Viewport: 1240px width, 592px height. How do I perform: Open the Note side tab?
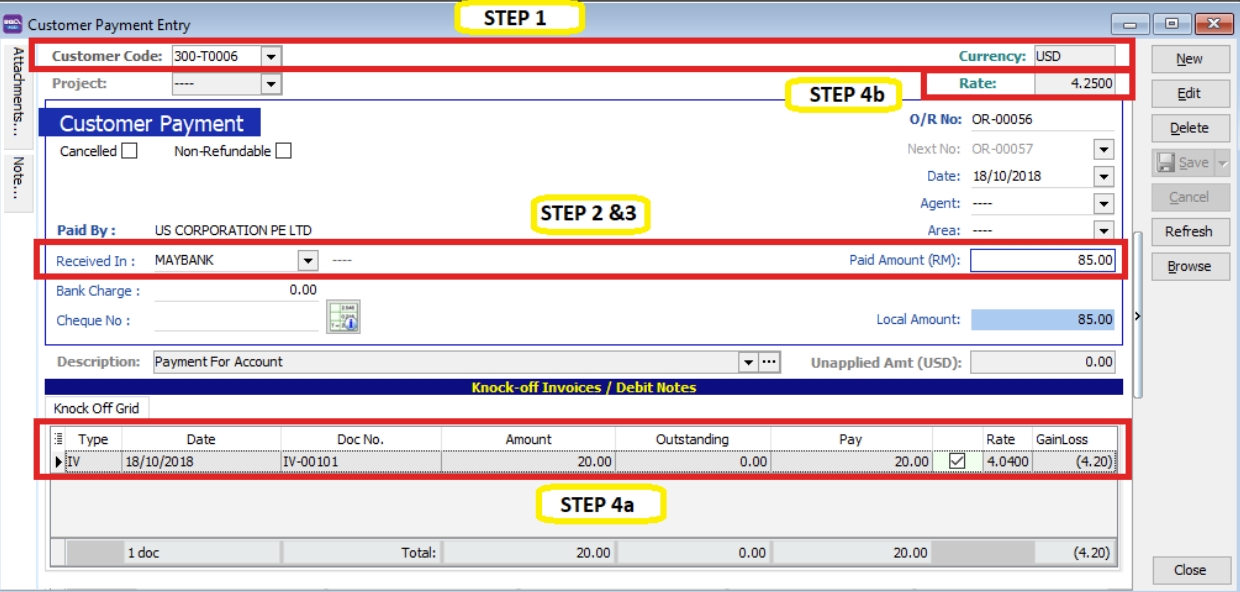[18, 177]
